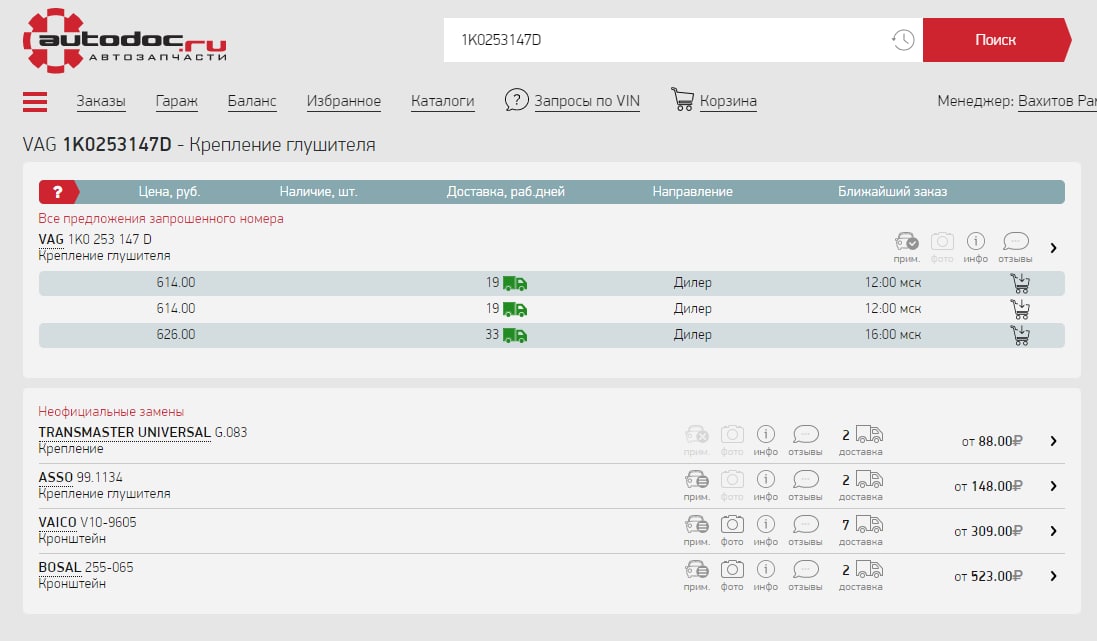Image resolution: width=1097 pixels, height=641 pixels.
Task: Click the VAG brand link
Action: point(51,239)
